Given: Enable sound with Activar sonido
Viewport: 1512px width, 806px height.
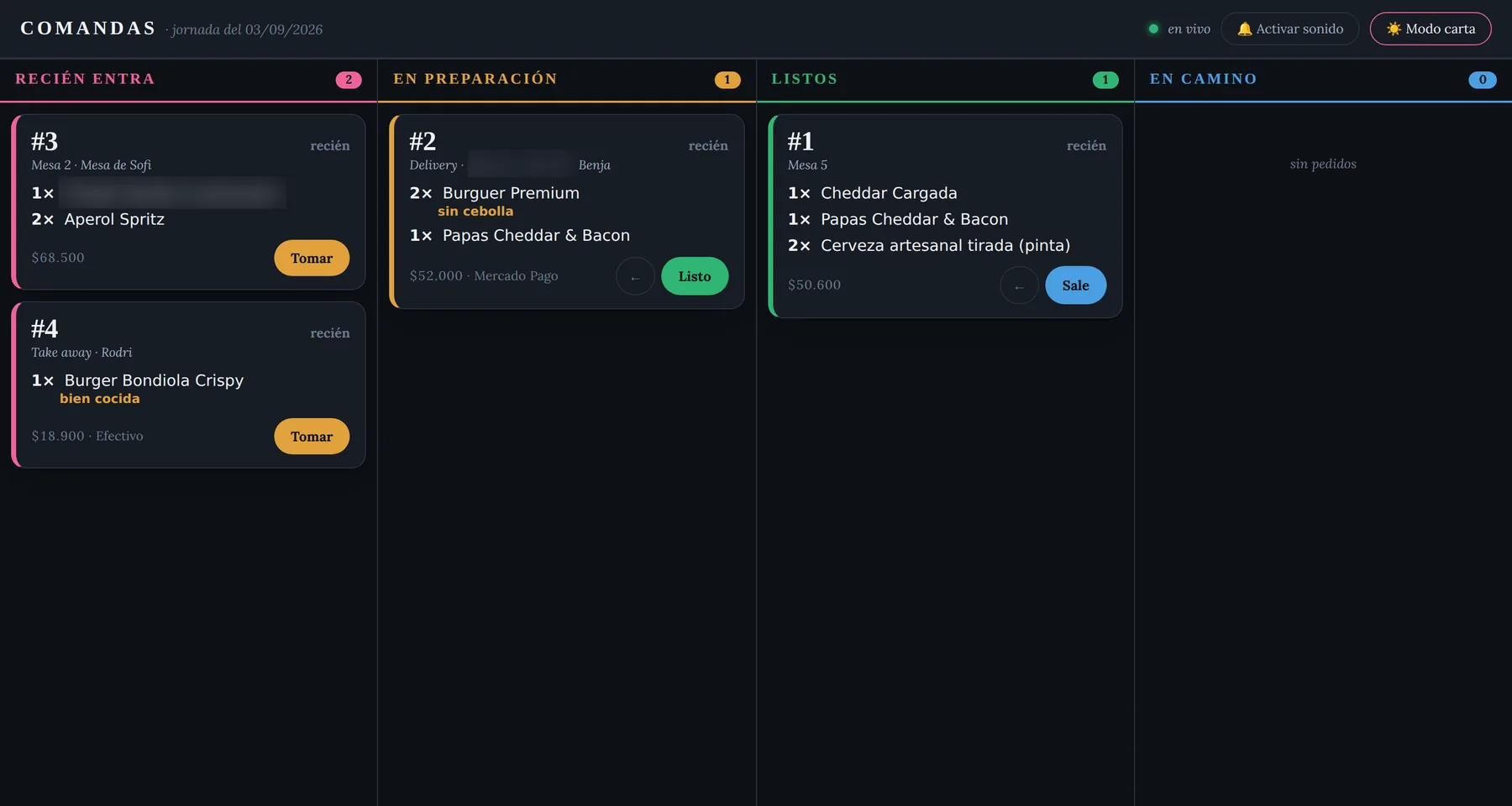Looking at the screenshot, I should [1289, 29].
